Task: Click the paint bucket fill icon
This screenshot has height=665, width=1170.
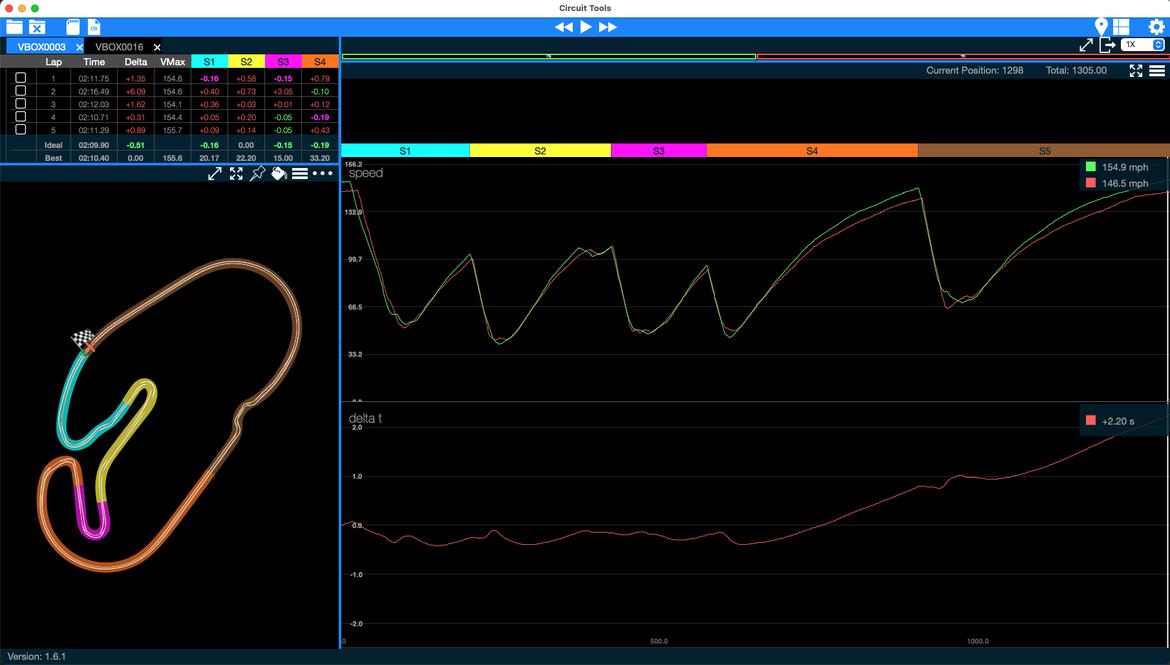Action: 279,174
